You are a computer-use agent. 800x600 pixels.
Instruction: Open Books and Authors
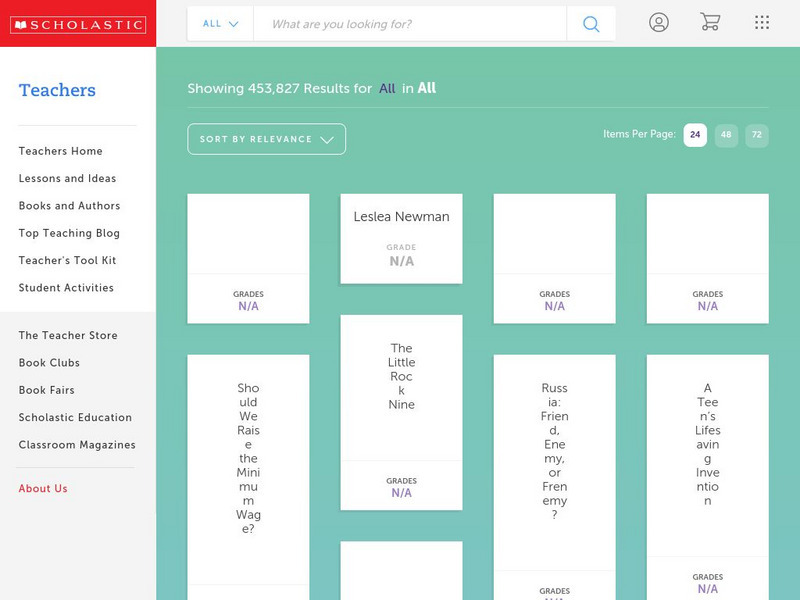click(x=69, y=206)
